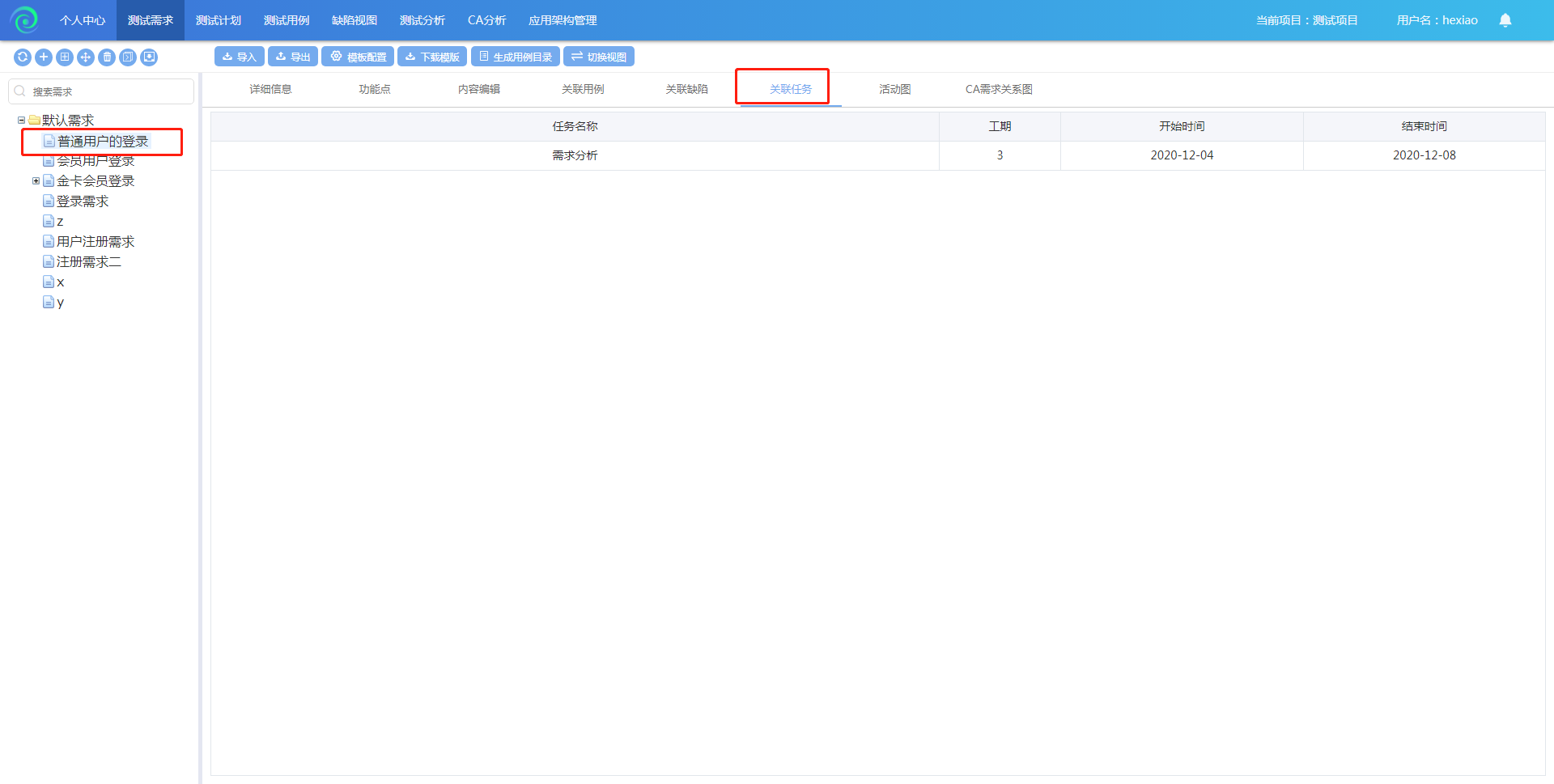Click the plus icon to add requirement
This screenshot has height=784, width=1554.
pyautogui.click(x=44, y=57)
